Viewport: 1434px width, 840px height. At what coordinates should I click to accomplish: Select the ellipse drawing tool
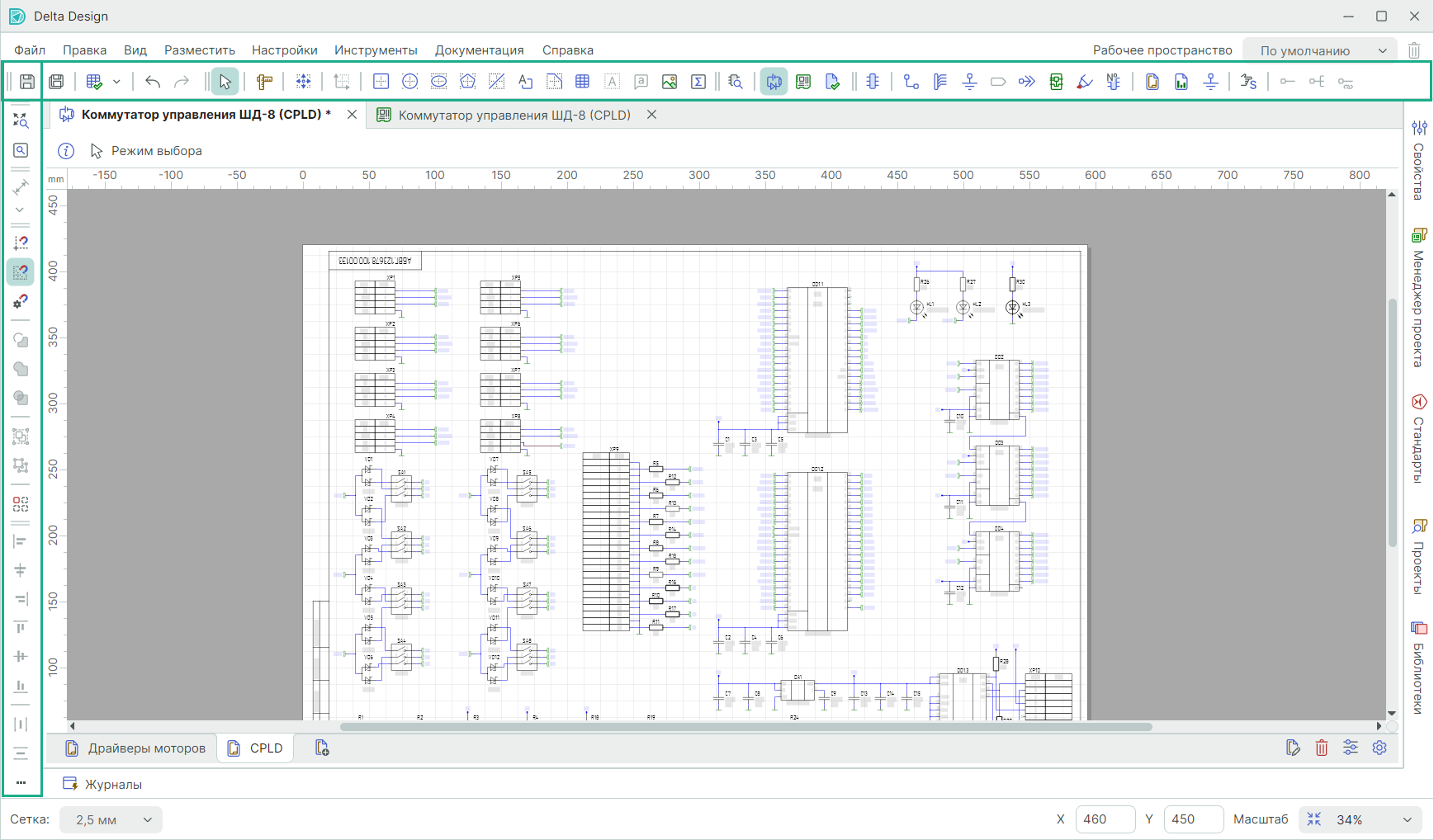[438, 82]
